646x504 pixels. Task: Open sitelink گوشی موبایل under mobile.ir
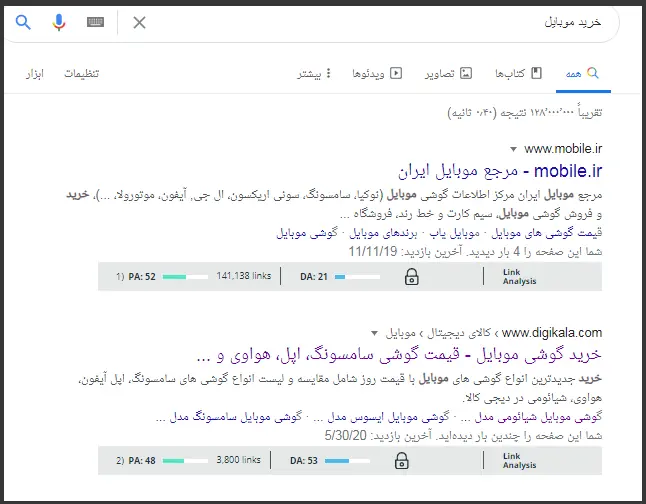pyautogui.click(x=307, y=233)
